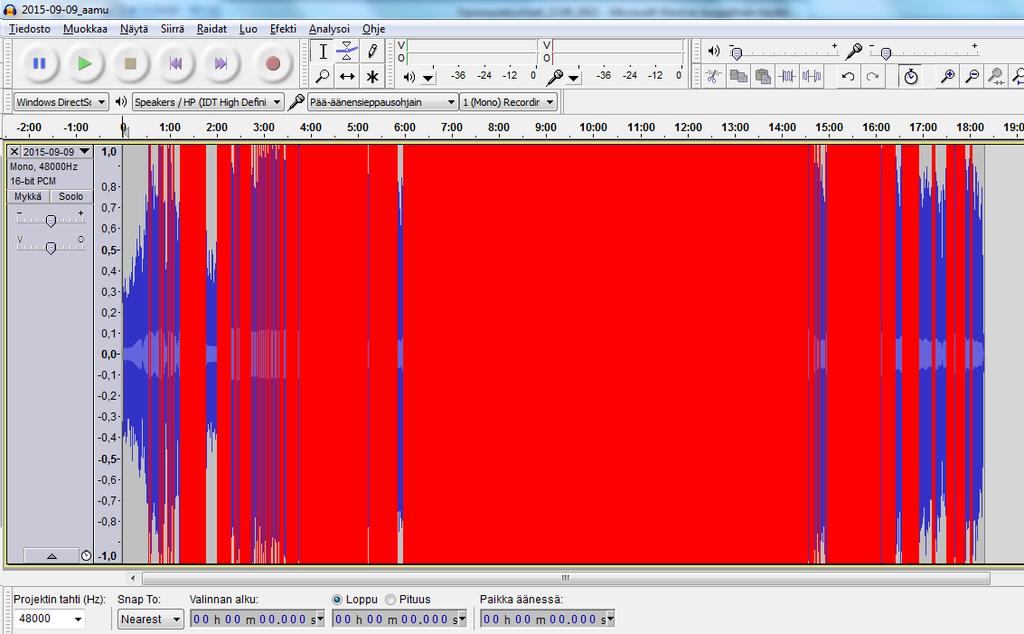Image resolution: width=1024 pixels, height=634 pixels.
Task: Collapse the track with the up-arrow button
Action: coord(52,556)
